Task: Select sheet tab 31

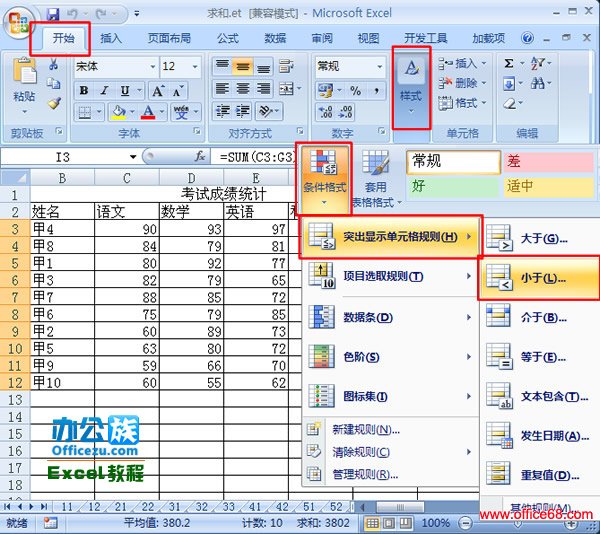Action: 174,507
